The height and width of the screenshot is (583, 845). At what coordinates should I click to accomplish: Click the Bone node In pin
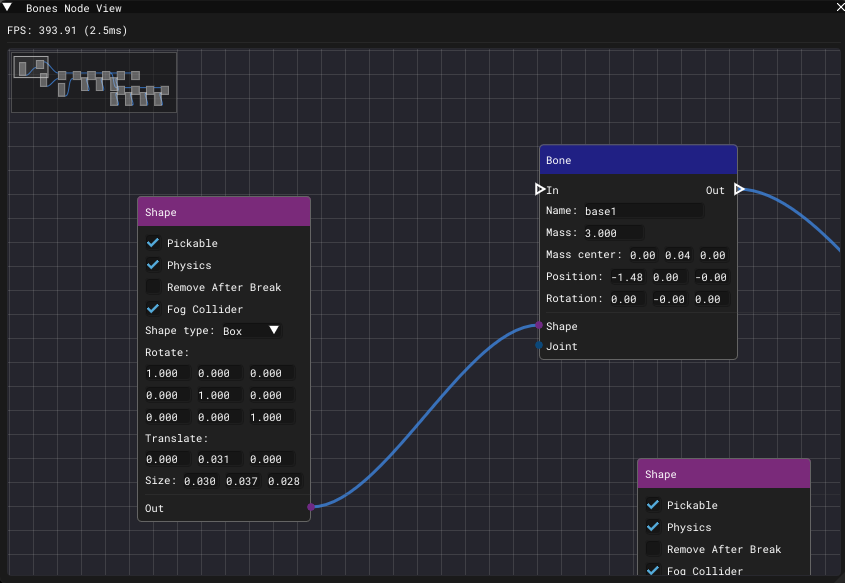pos(540,189)
